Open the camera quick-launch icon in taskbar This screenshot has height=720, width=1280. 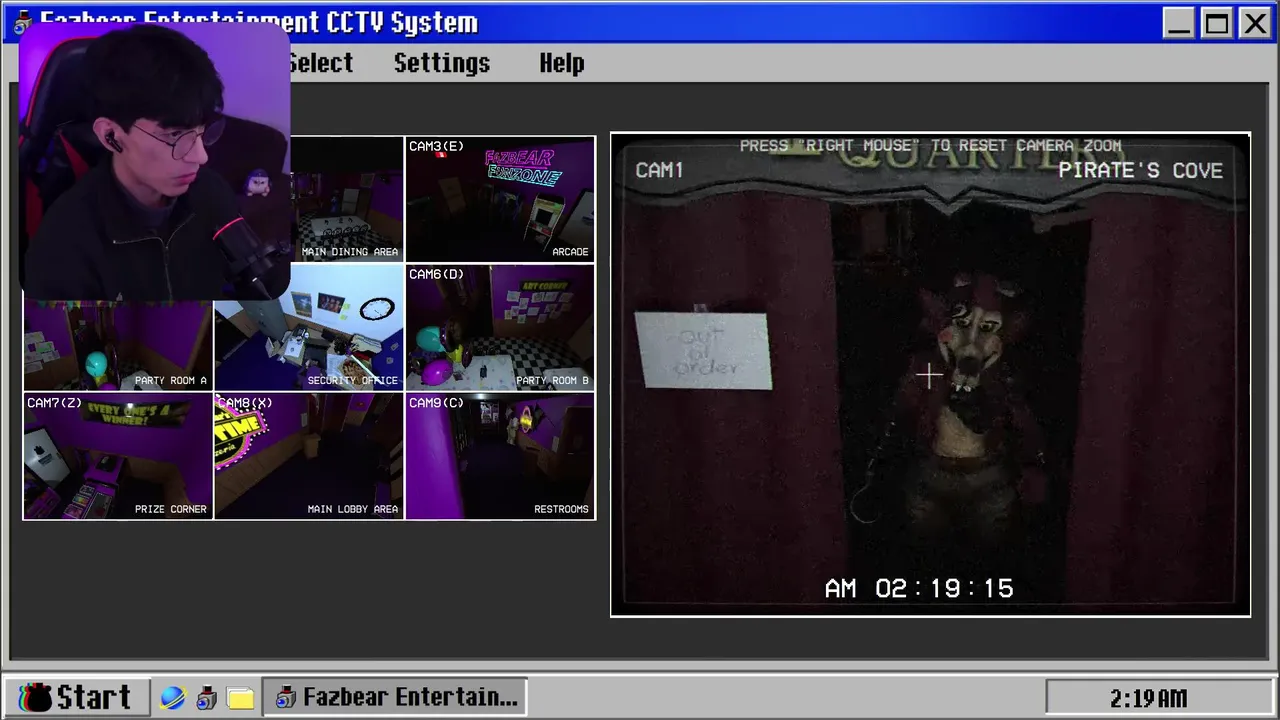tap(207, 698)
